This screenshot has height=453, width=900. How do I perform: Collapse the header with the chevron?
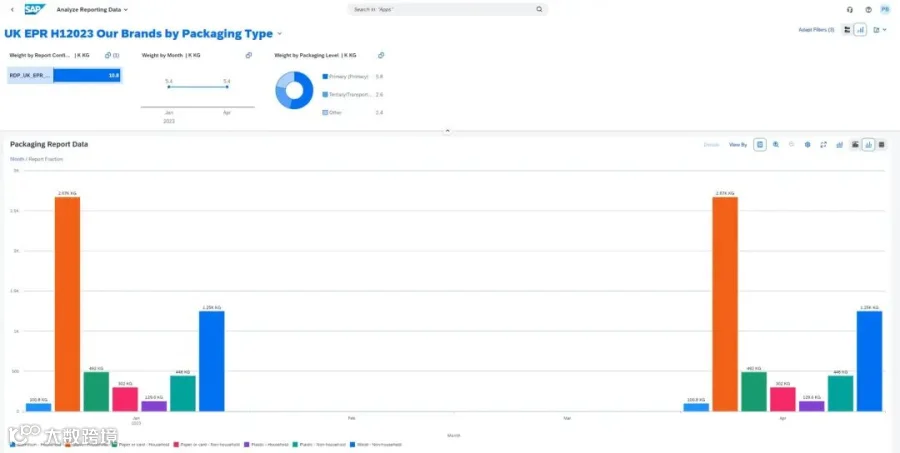point(448,131)
